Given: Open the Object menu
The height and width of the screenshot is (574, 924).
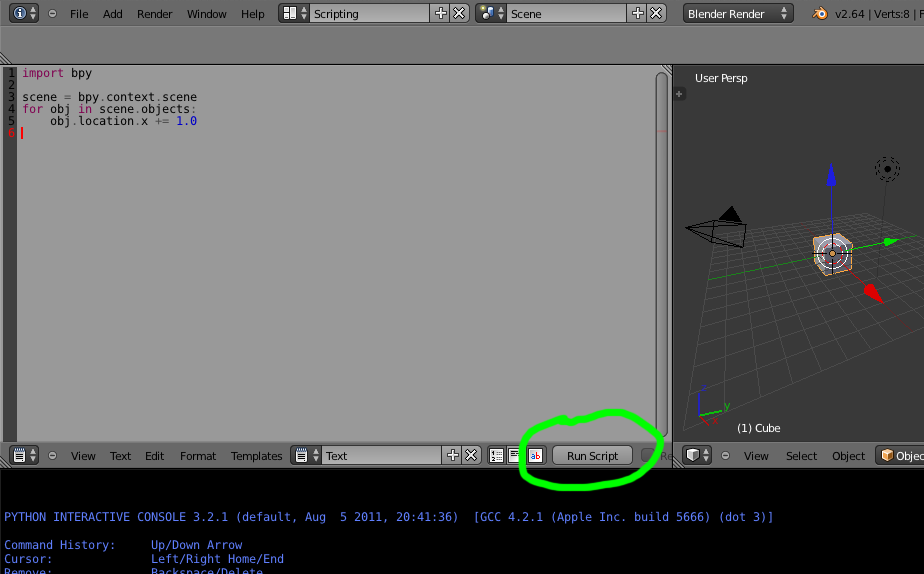Looking at the screenshot, I should pyautogui.click(x=848, y=456).
